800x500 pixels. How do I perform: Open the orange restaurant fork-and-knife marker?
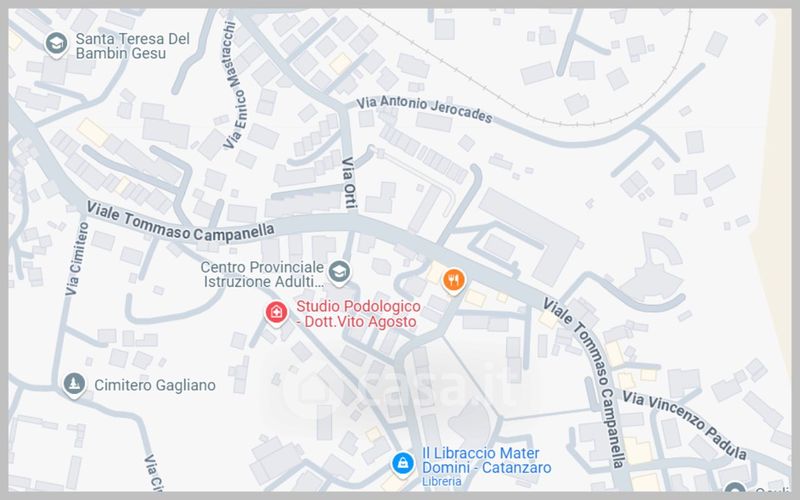(x=453, y=281)
